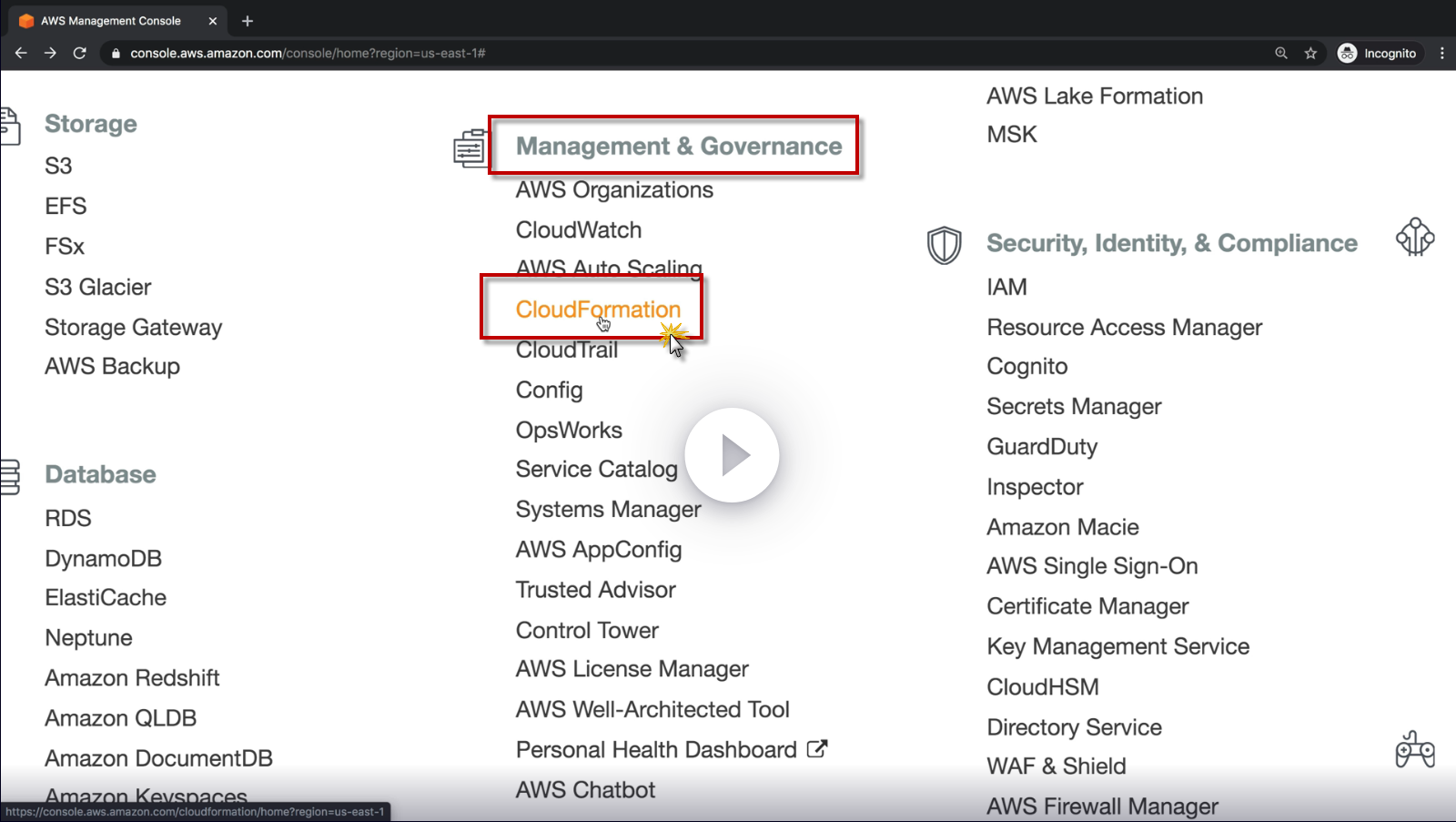Open the EFS service
This screenshot has width=1456, height=822.
point(66,206)
